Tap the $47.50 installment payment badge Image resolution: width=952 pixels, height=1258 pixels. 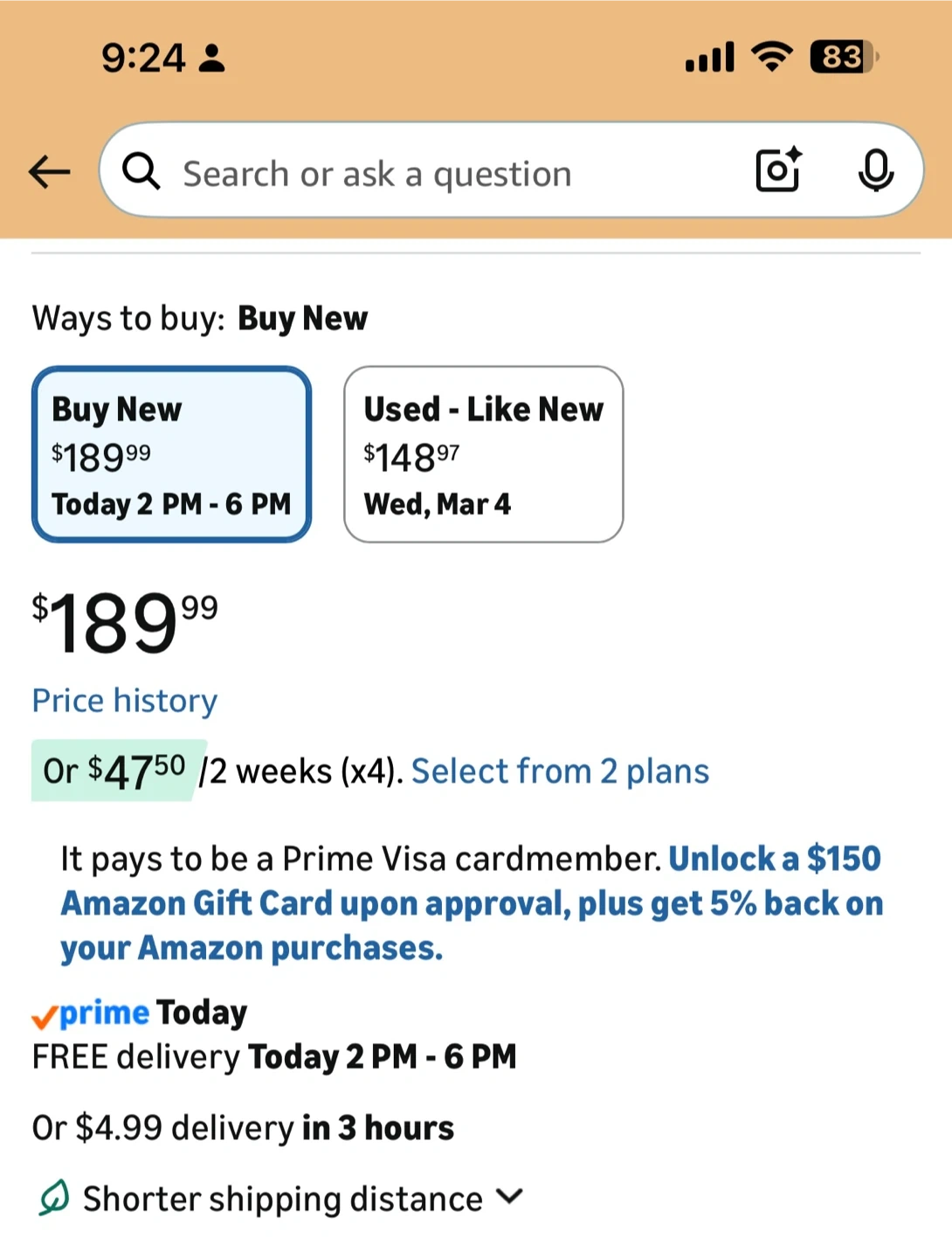[115, 771]
